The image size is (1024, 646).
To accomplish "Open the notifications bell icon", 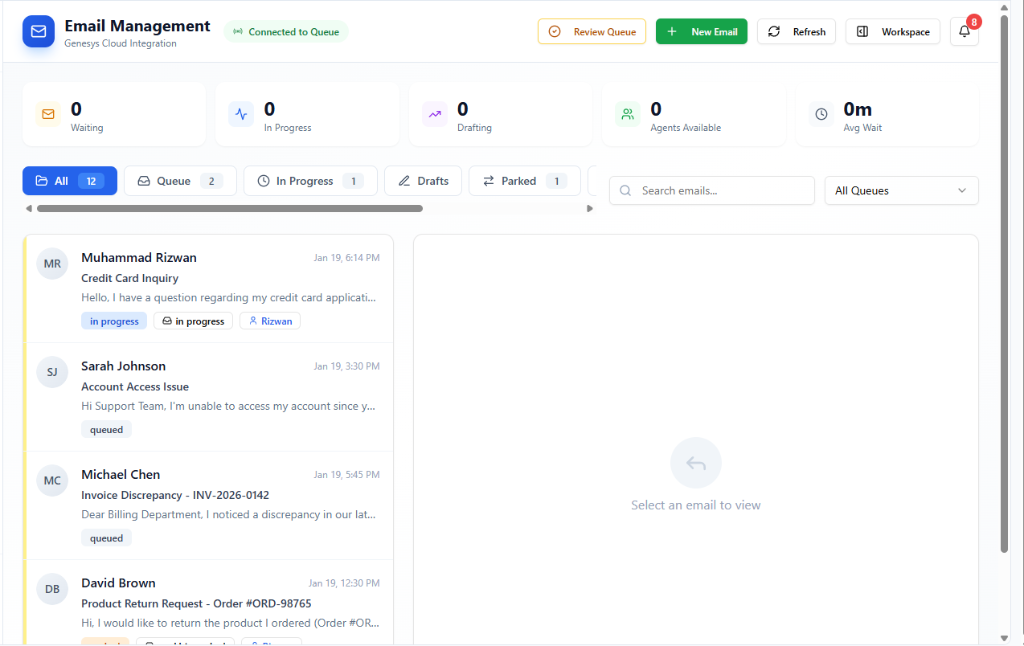I will 964,31.
